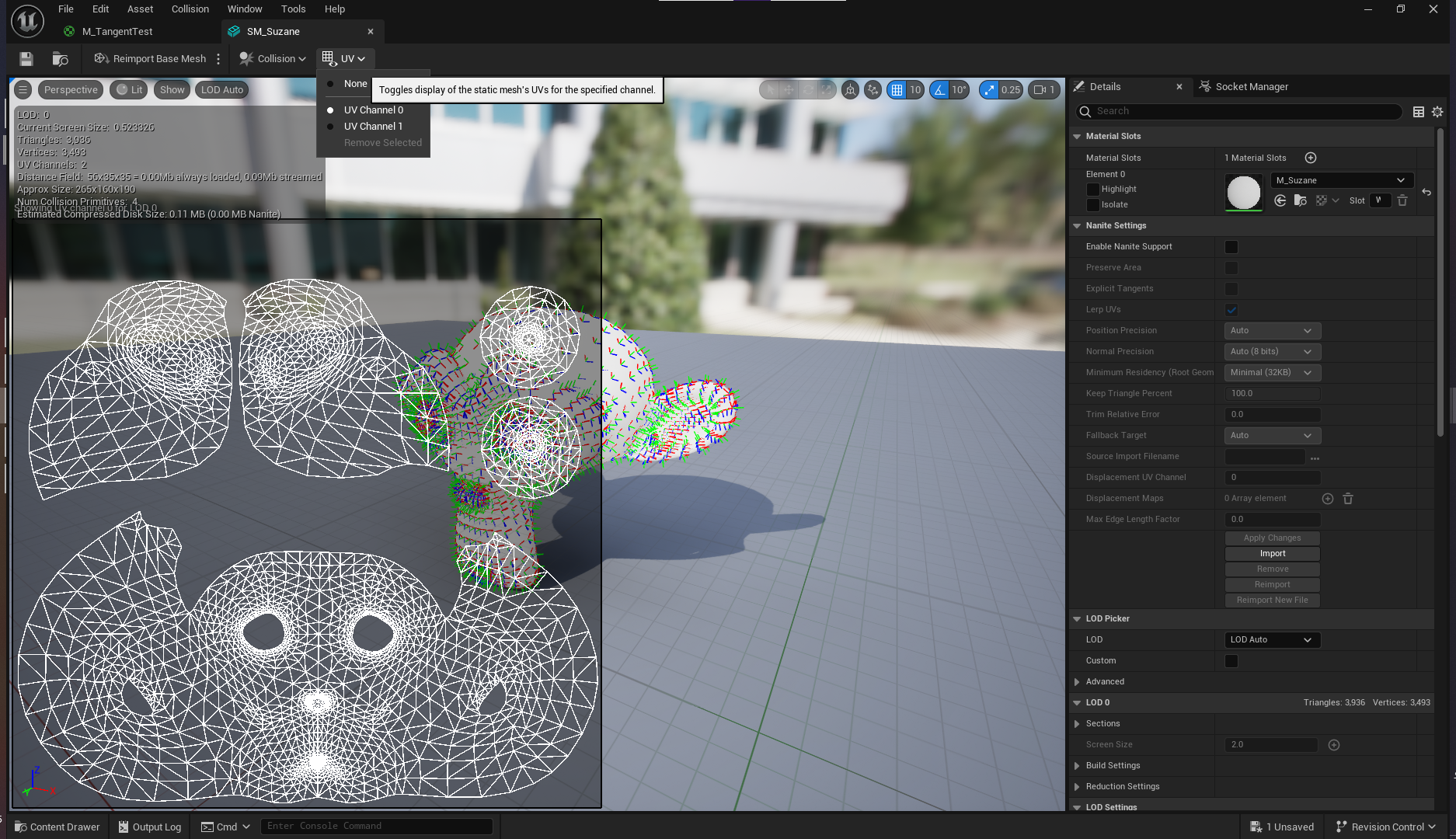Screen dimensions: 1456x839
Task: Close the SM_Suzane tab
Action: (371, 32)
